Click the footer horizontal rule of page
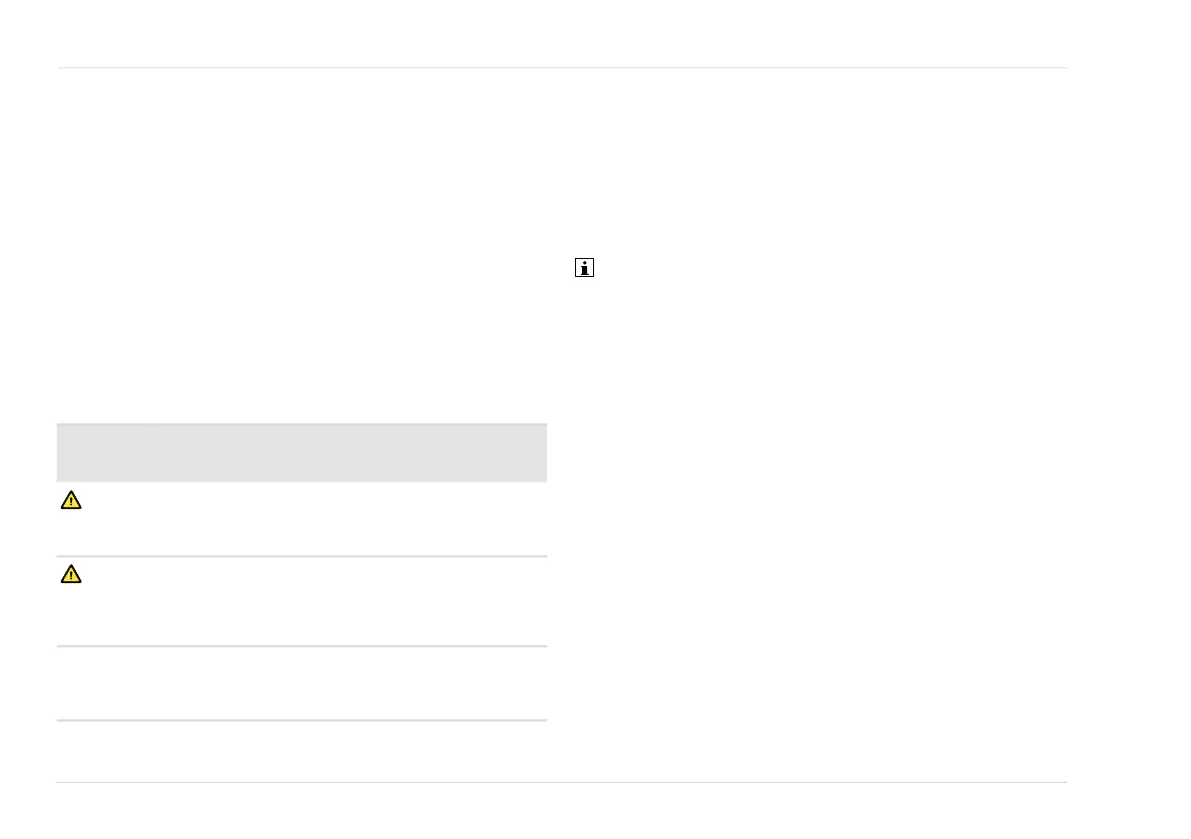 tap(561, 782)
